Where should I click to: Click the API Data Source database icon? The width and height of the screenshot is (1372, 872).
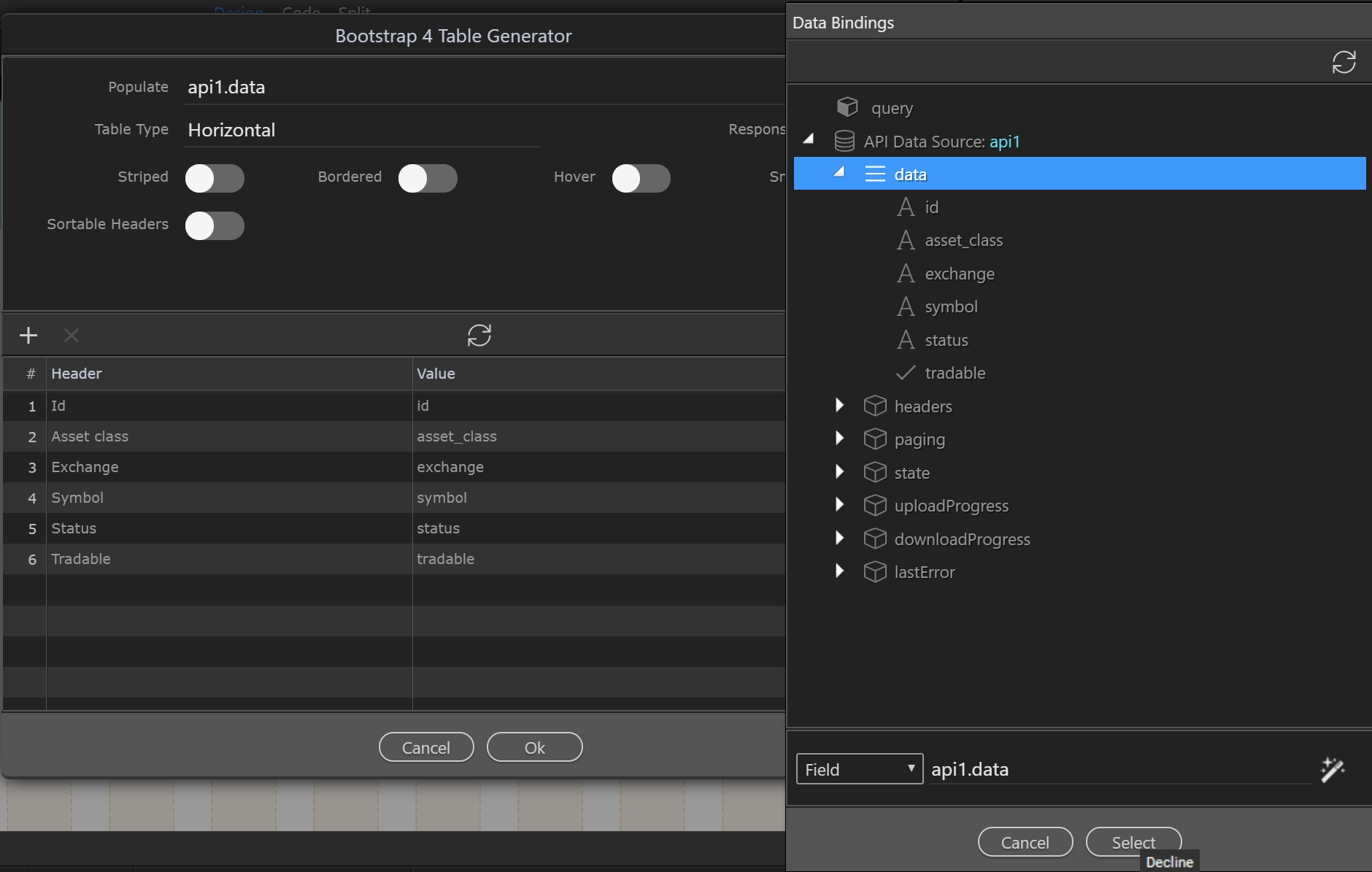844,141
